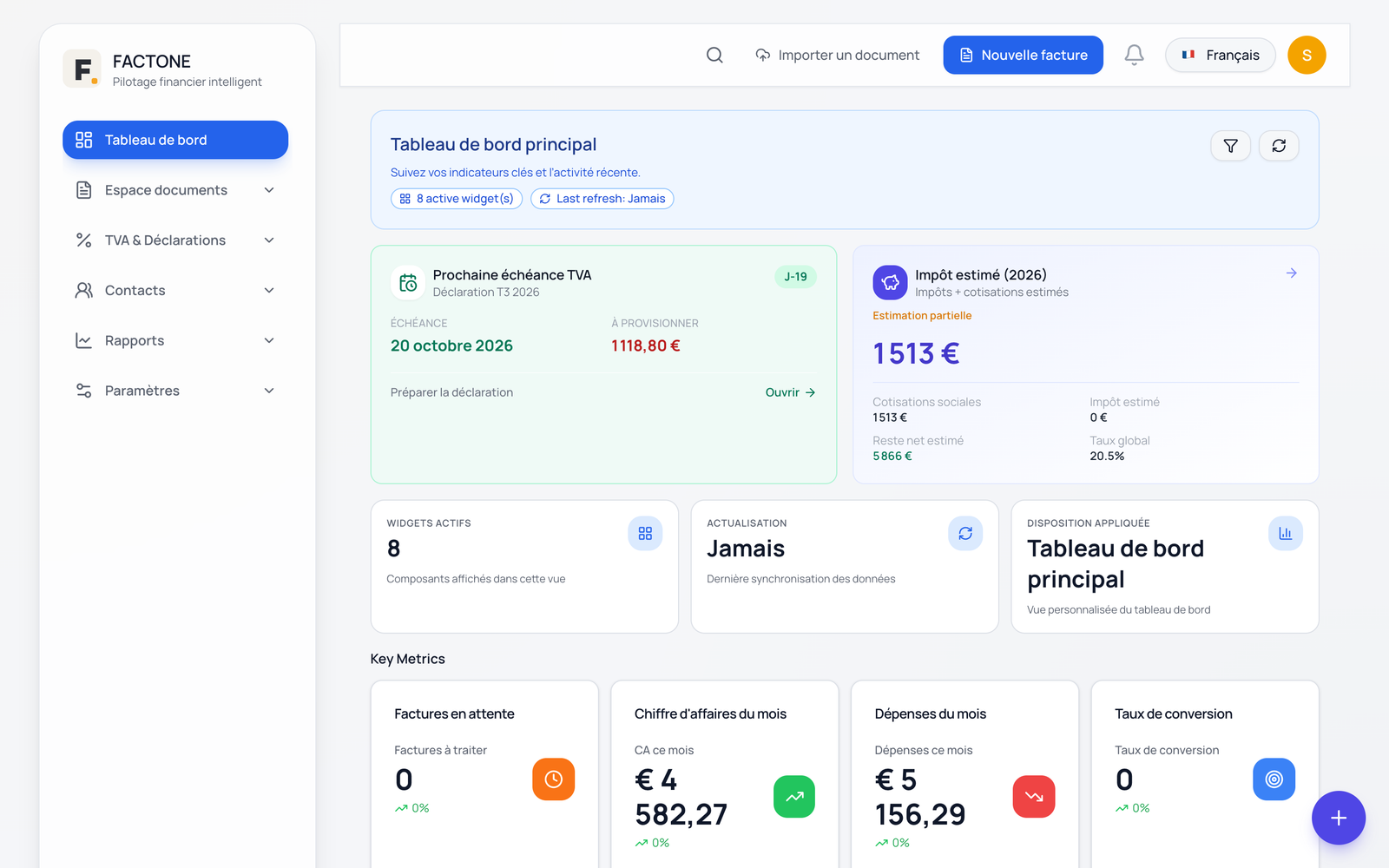Screen dimensions: 1389x868
Task: Click the bar chart icon in Disposition appliquée card
Action: (x=1285, y=533)
